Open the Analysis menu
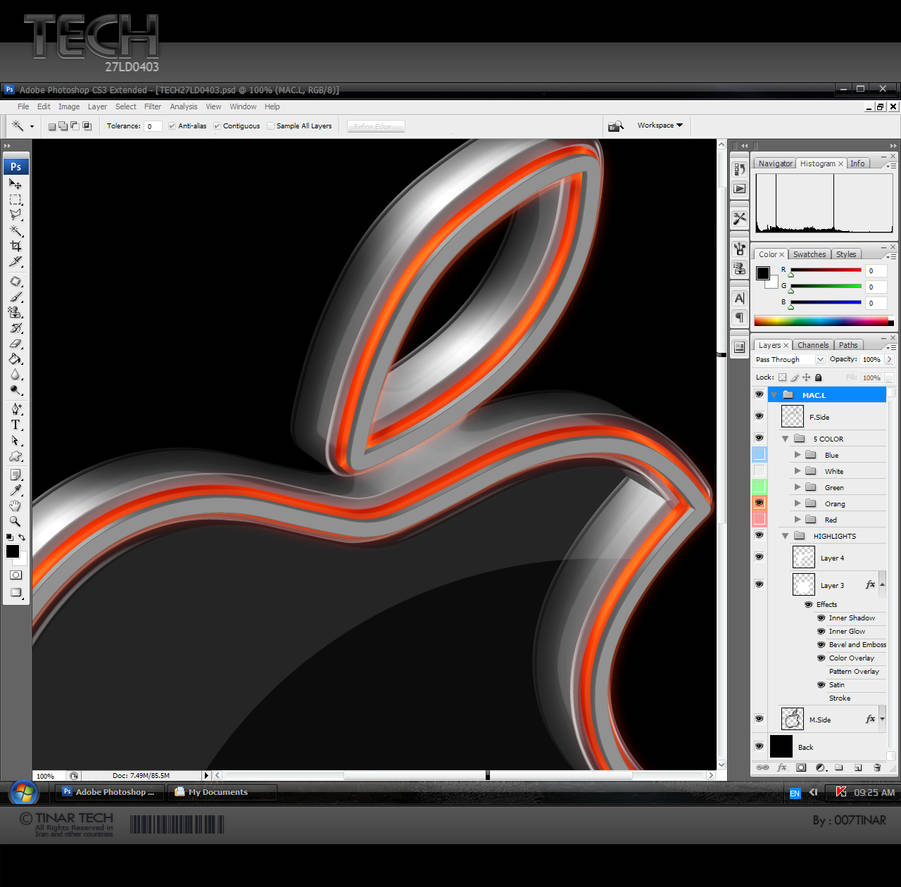This screenshot has width=901, height=887. click(183, 107)
